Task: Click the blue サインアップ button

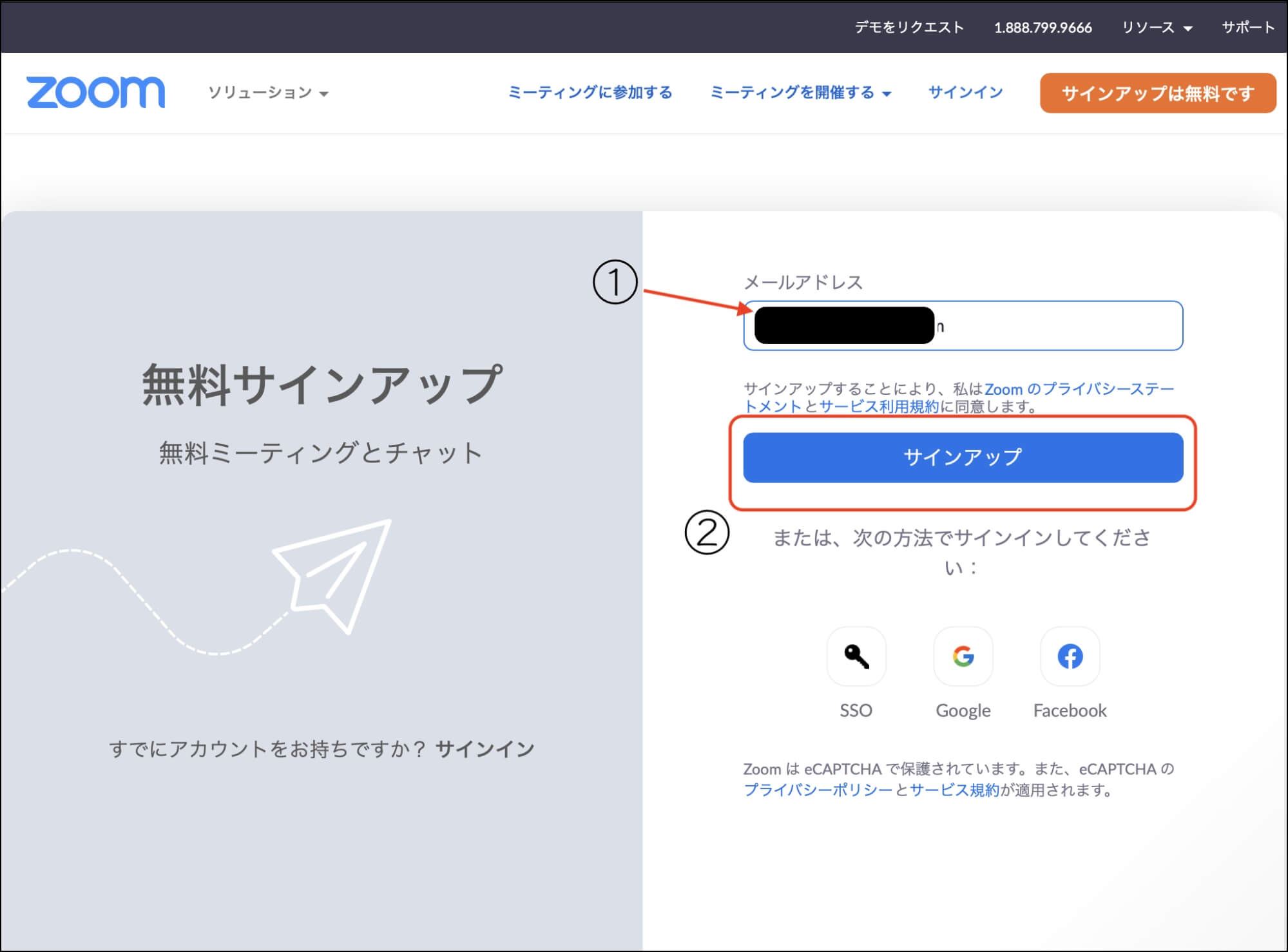Action: (x=962, y=458)
